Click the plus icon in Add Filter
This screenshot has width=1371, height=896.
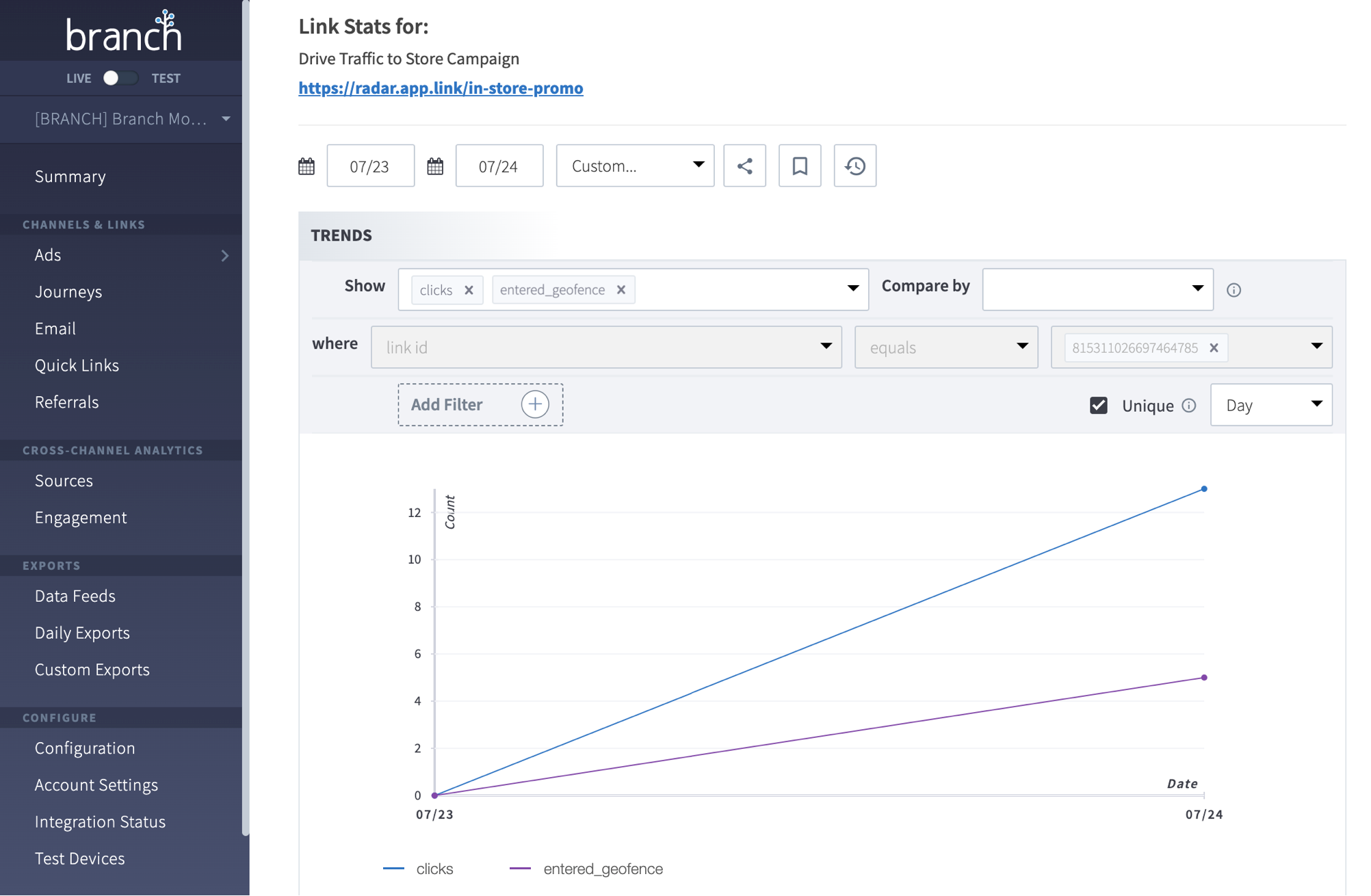coord(534,404)
